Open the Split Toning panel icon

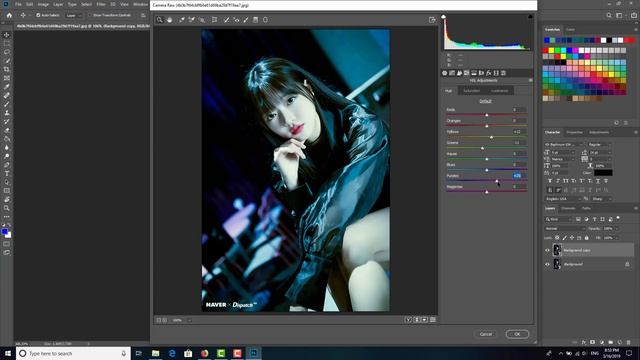click(474, 73)
